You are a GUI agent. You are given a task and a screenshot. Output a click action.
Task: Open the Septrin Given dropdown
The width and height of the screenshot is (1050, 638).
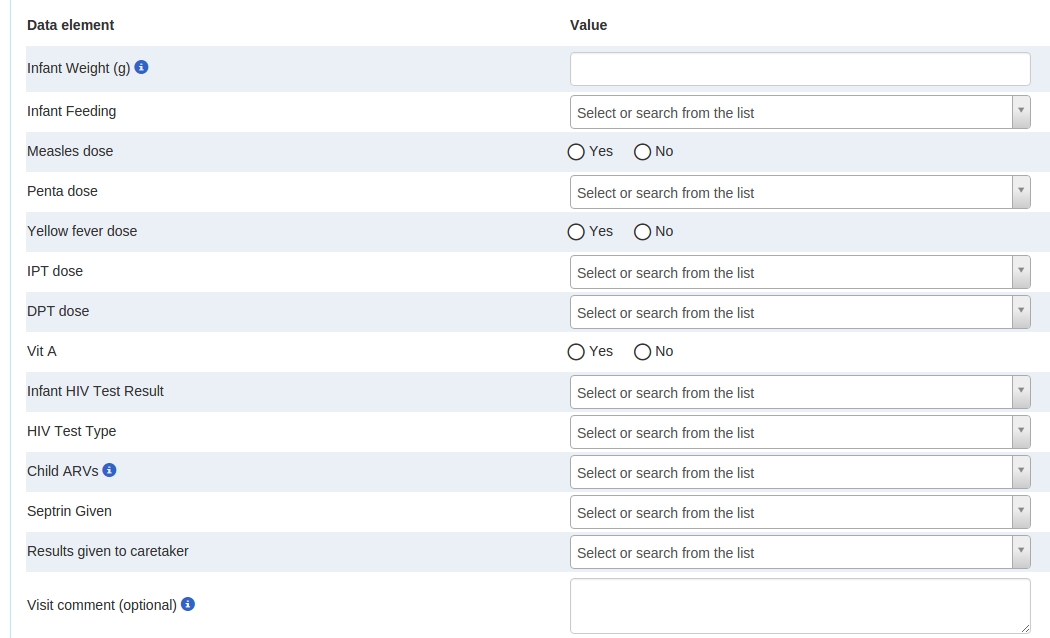click(x=800, y=512)
